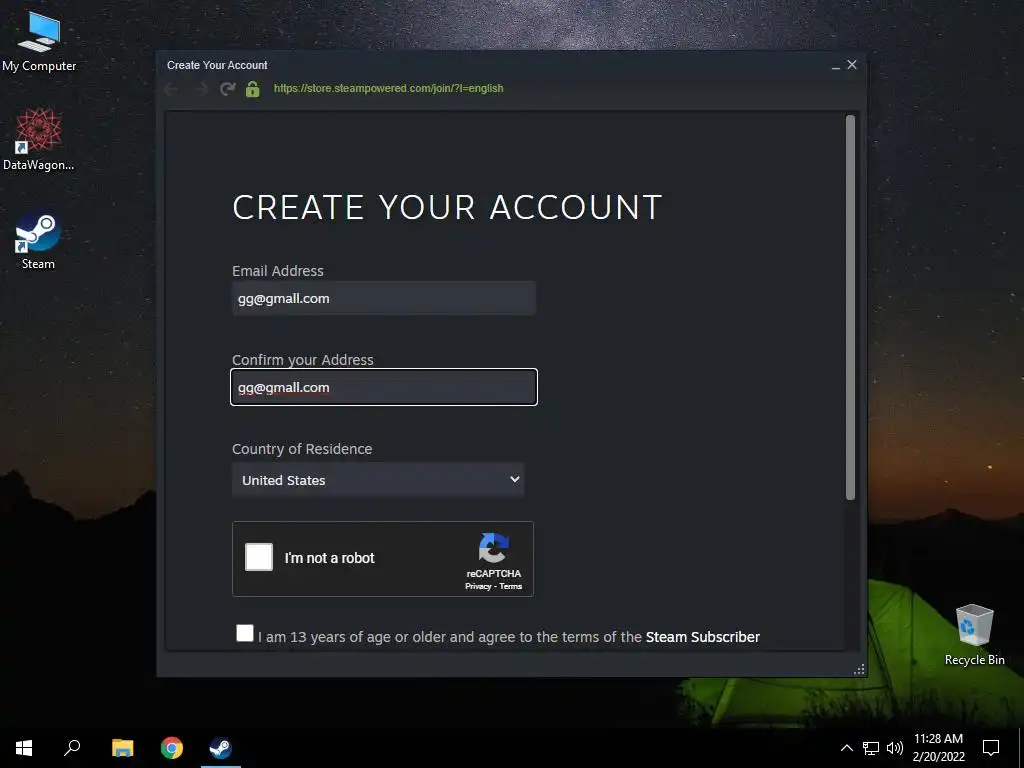Click the Confirm your Address field

(x=384, y=387)
